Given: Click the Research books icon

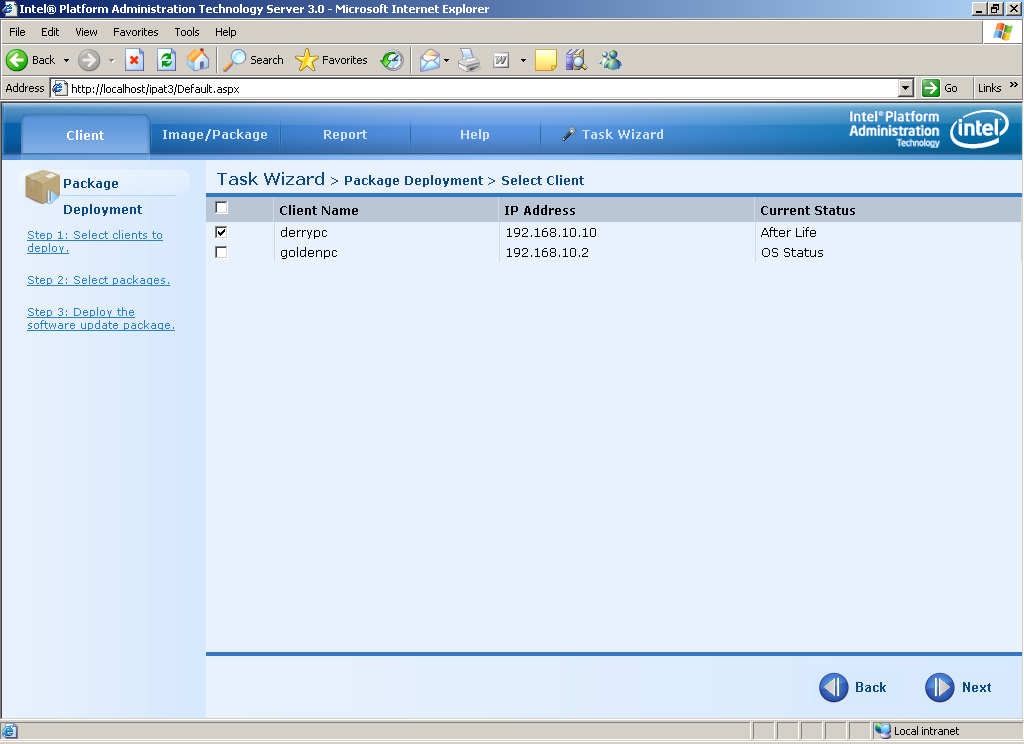Looking at the screenshot, I should (576, 60).
